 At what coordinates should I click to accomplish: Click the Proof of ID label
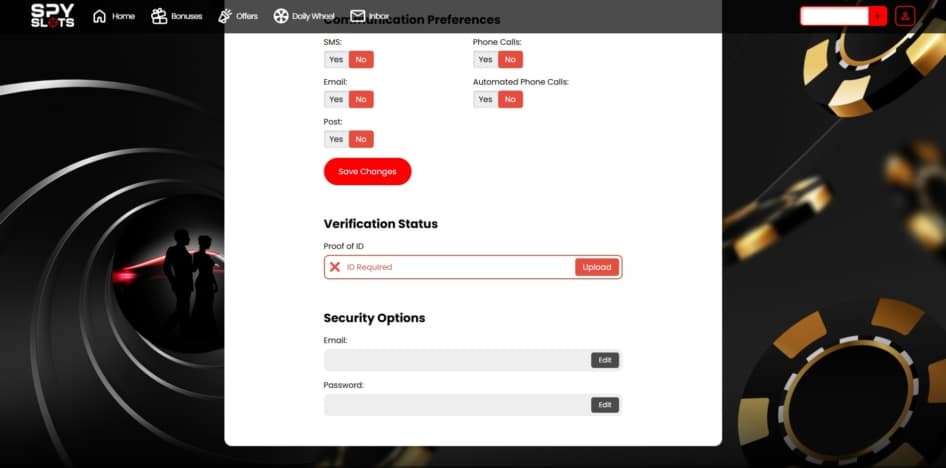pyautogui.click(x=343, y=246)
